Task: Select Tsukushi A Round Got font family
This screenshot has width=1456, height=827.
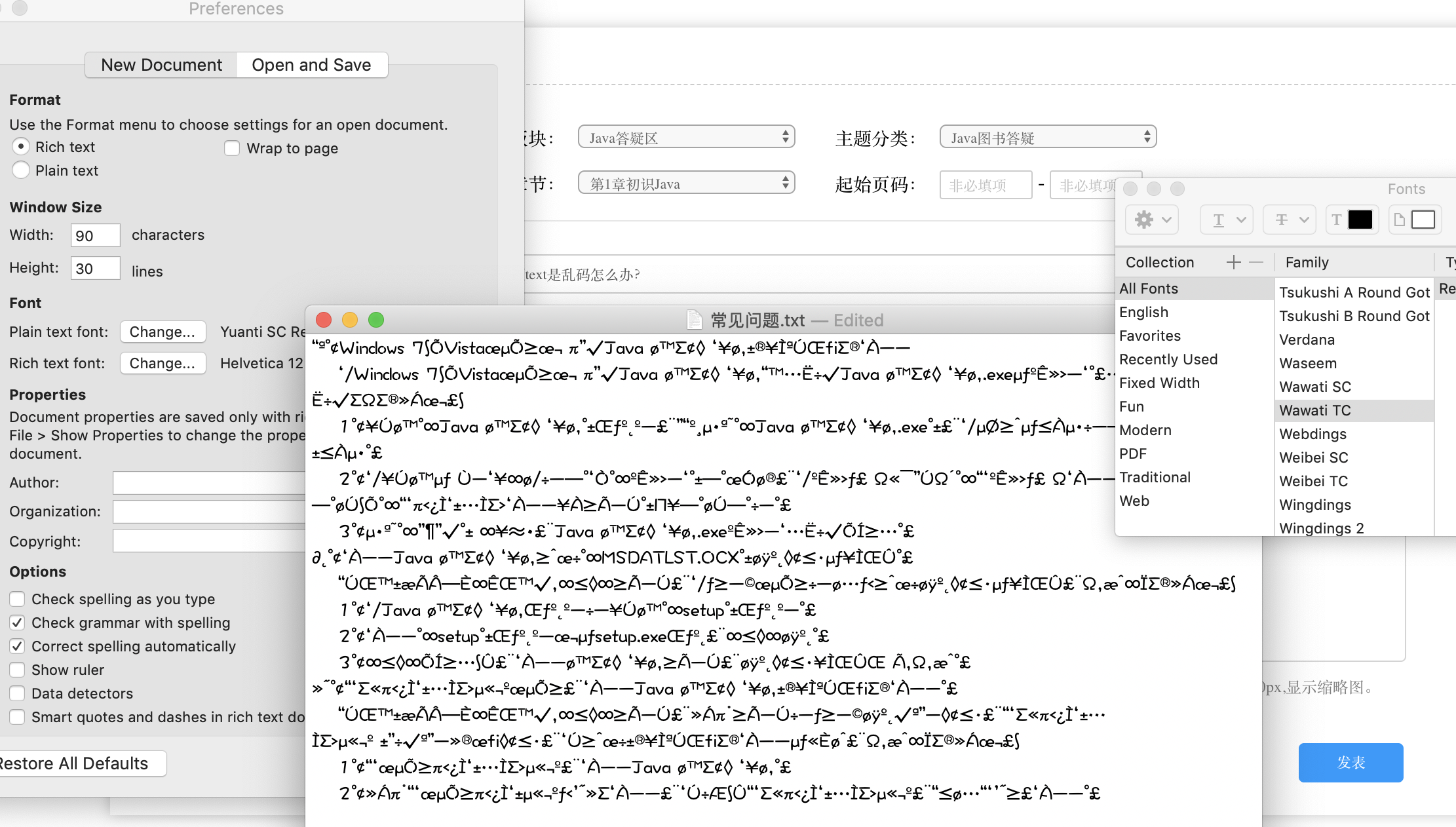Action: [x=1354, y=292]
